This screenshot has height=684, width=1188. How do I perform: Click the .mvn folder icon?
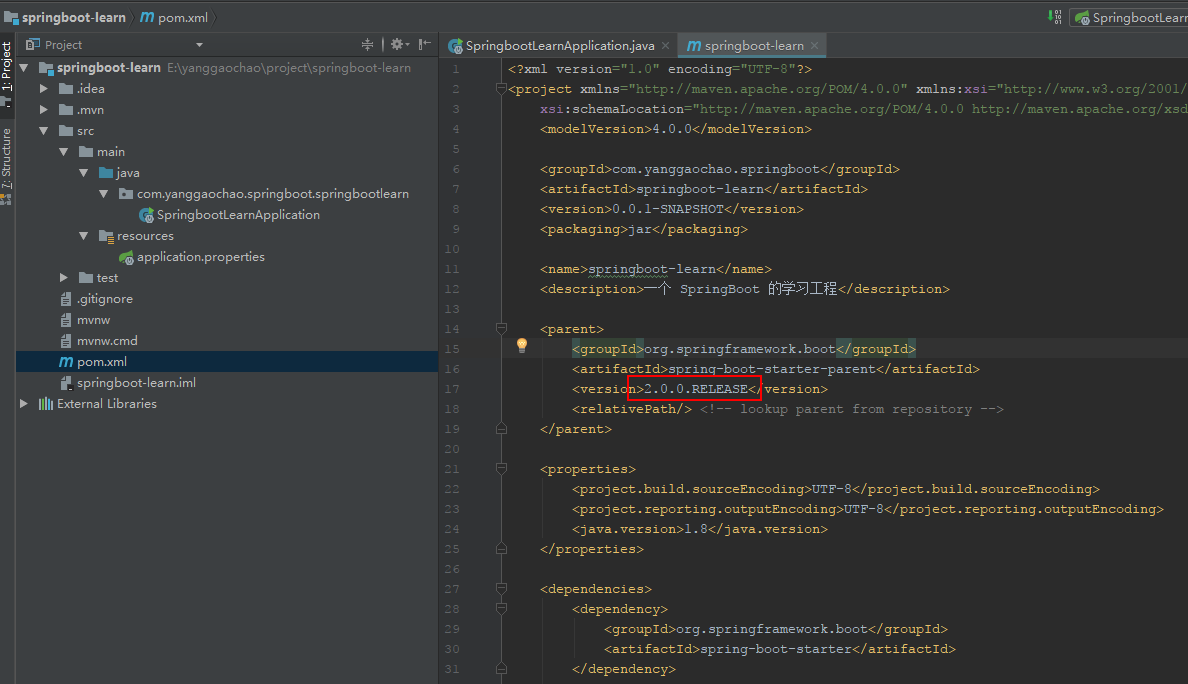point(66,110)
